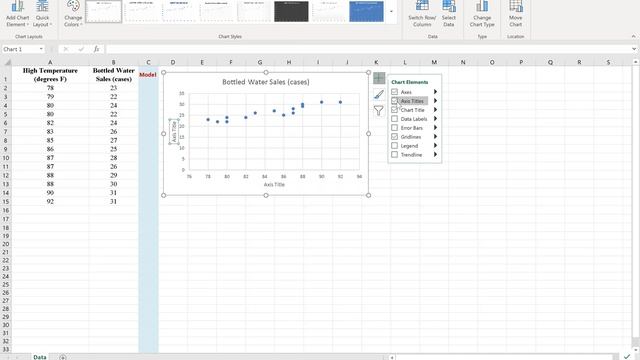Screen dimensions: 640x360
Task: Expand the Chart Styles gallery More arrow
Action: 391,11
